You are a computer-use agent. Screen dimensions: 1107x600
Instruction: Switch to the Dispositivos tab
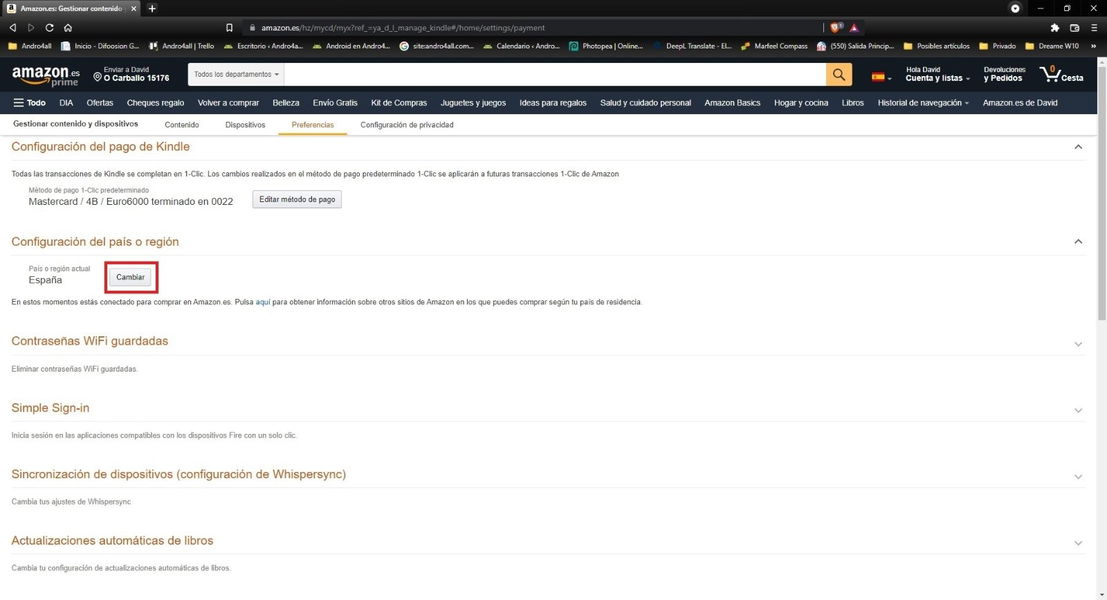tap(245, 125)
